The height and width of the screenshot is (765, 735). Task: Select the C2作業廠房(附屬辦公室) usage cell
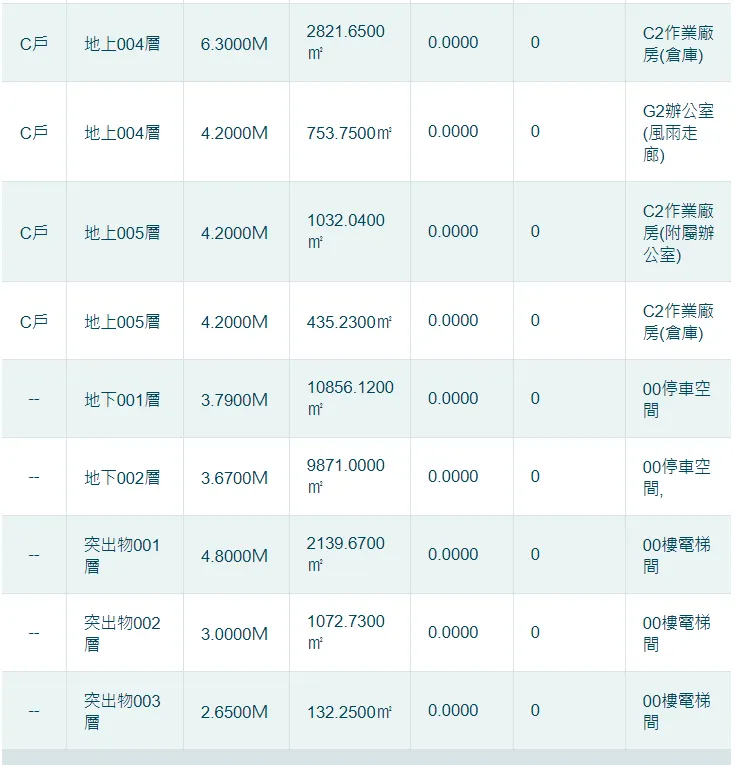[x=678, y=232]
